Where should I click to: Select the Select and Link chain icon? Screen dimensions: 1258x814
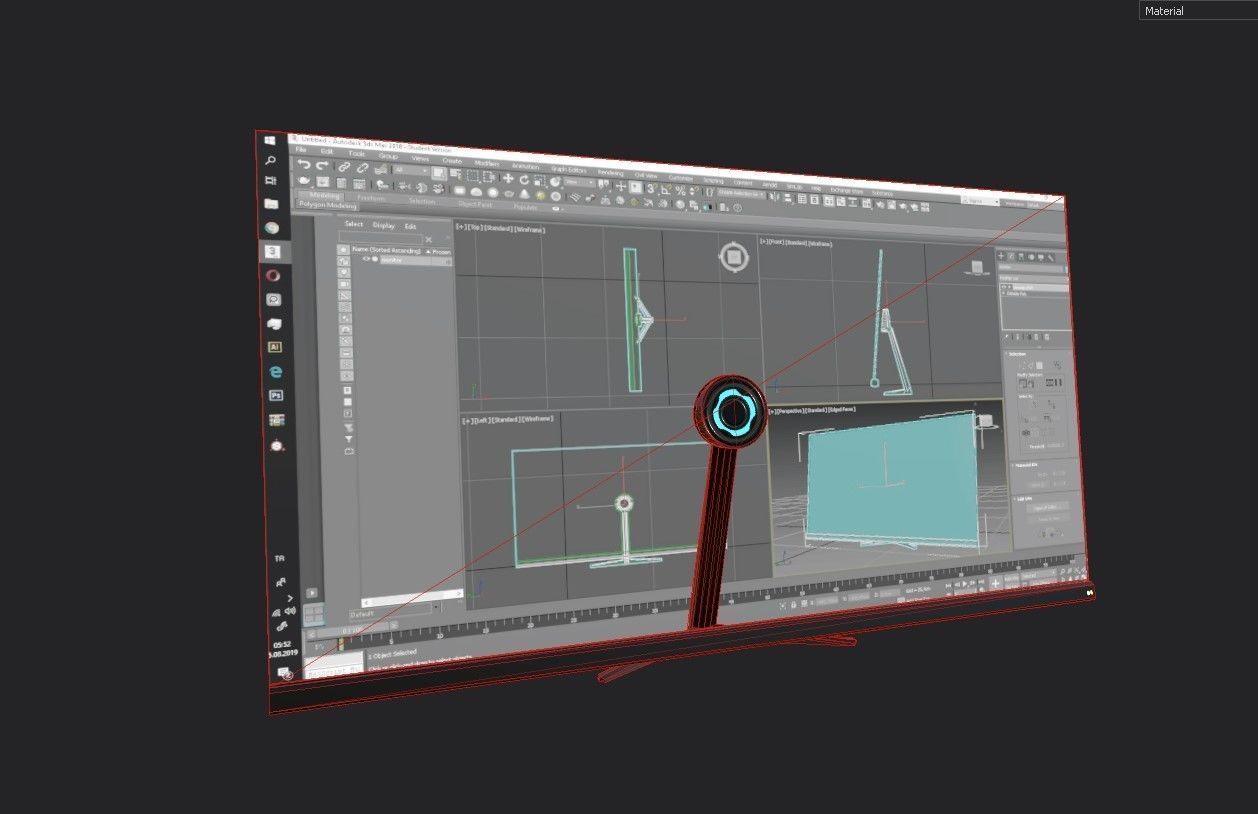(344, 167)
